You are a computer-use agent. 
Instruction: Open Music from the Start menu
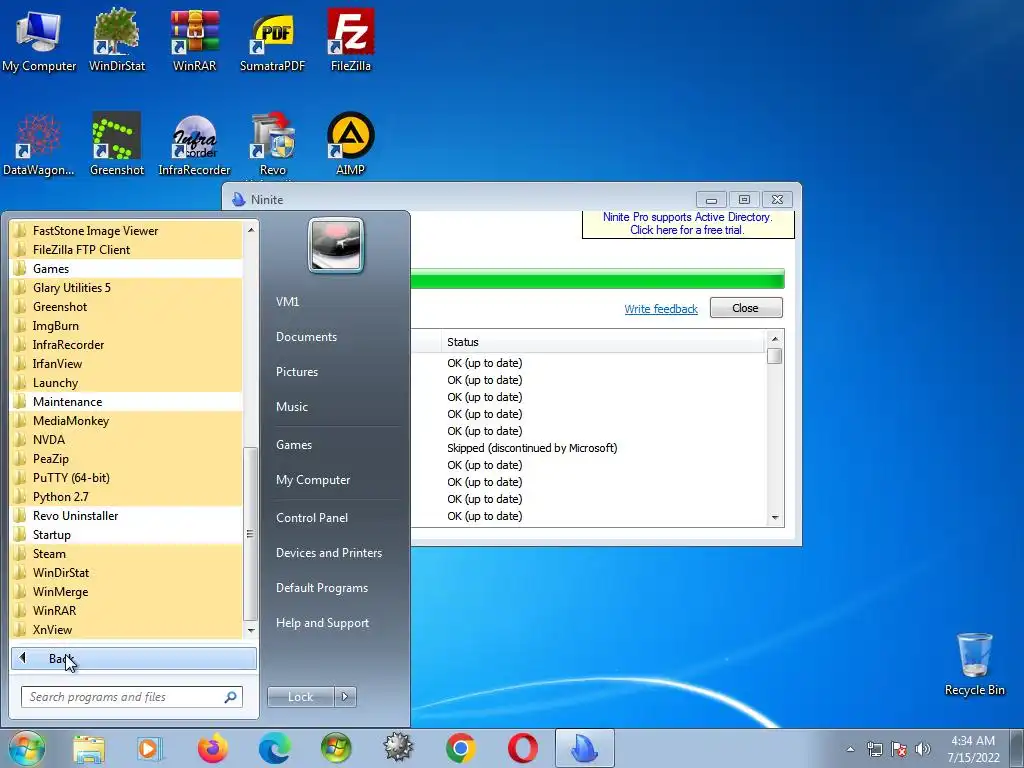point(292,406)
